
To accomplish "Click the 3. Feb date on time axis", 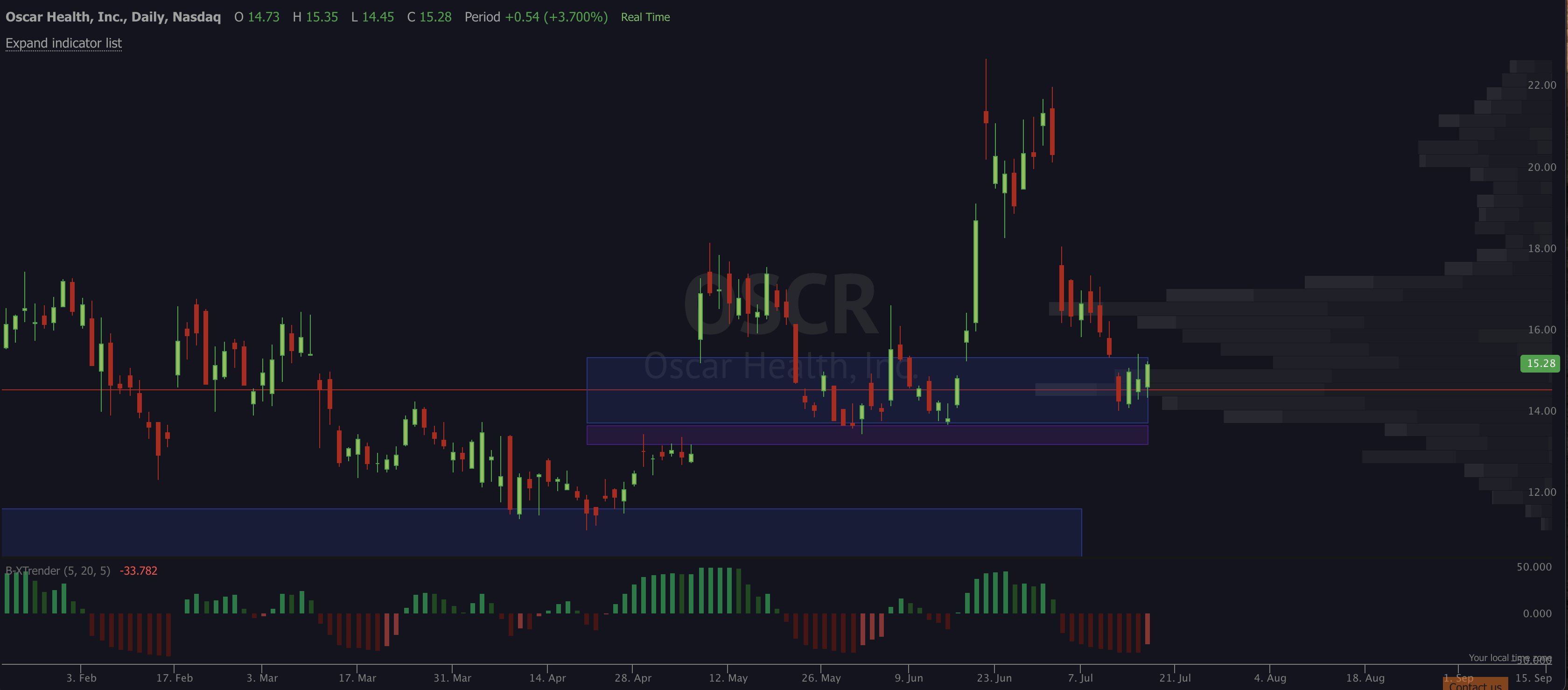I will [x=81, y=678].
